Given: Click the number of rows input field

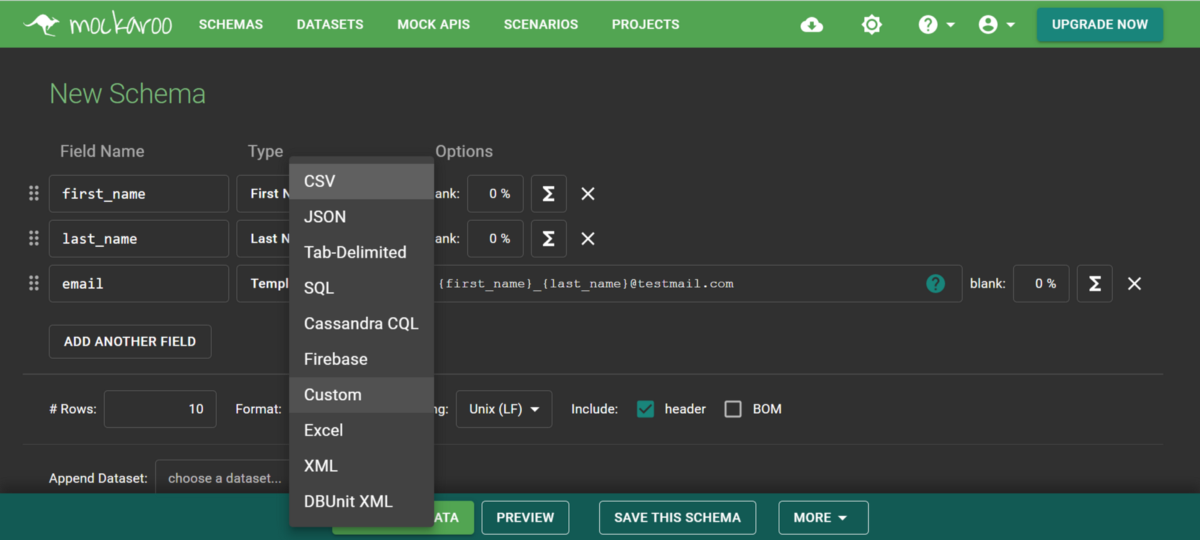Looking at the screenshot, I should click(x=160, y=409).
